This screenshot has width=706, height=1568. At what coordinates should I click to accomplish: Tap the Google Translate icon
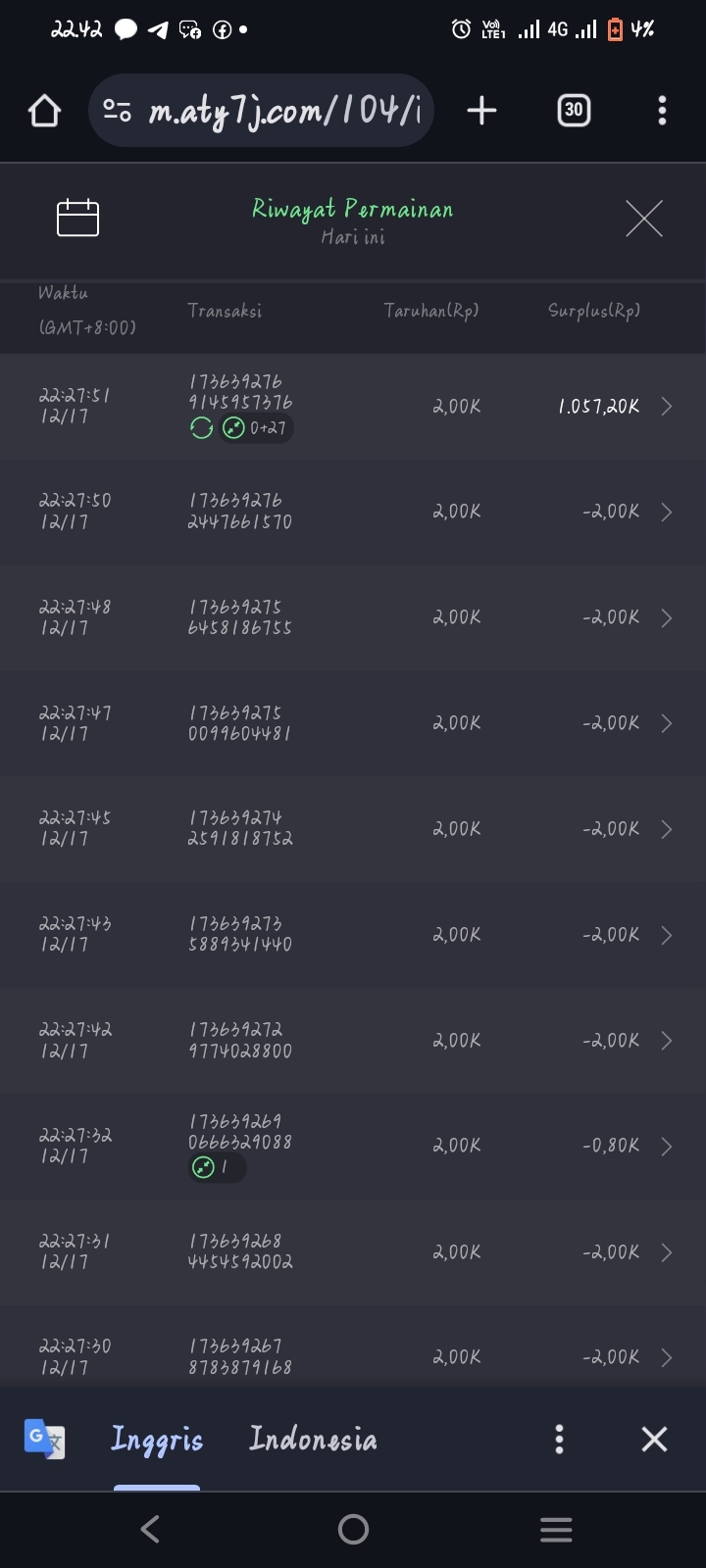tap(44, 1439)
